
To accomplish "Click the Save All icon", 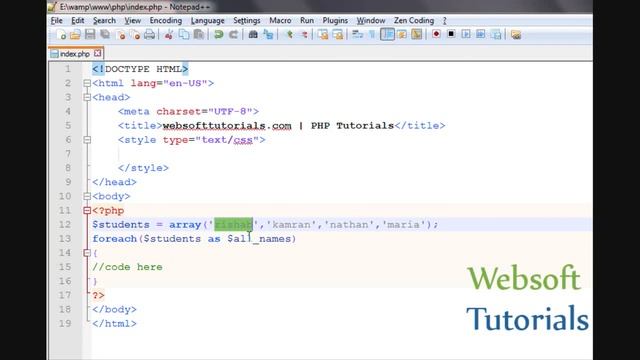I will click(105, 35).
